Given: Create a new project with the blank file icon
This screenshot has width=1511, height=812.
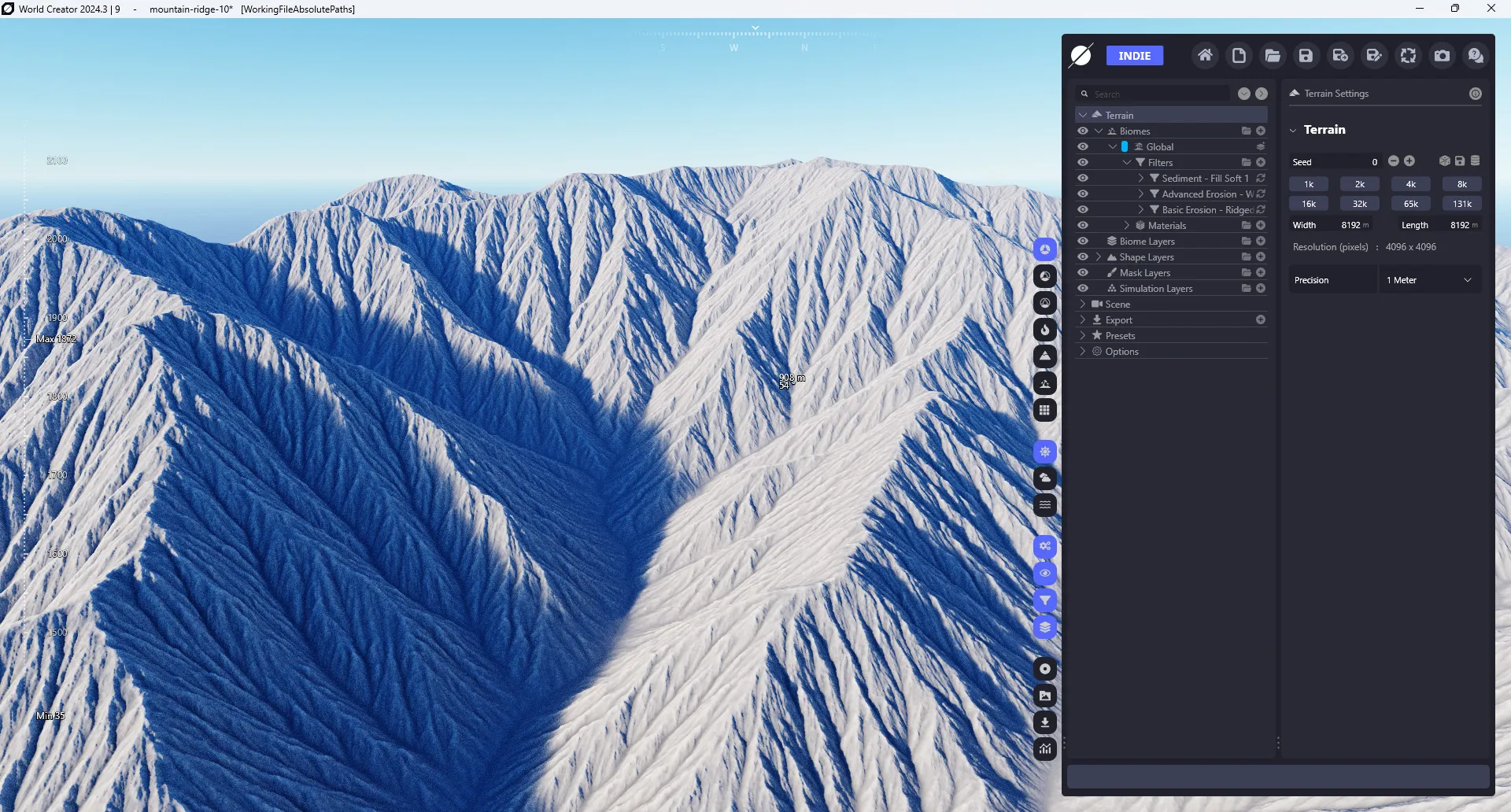Looking at the screenshot, I should pyautogui.click(x=1239, y=55).
